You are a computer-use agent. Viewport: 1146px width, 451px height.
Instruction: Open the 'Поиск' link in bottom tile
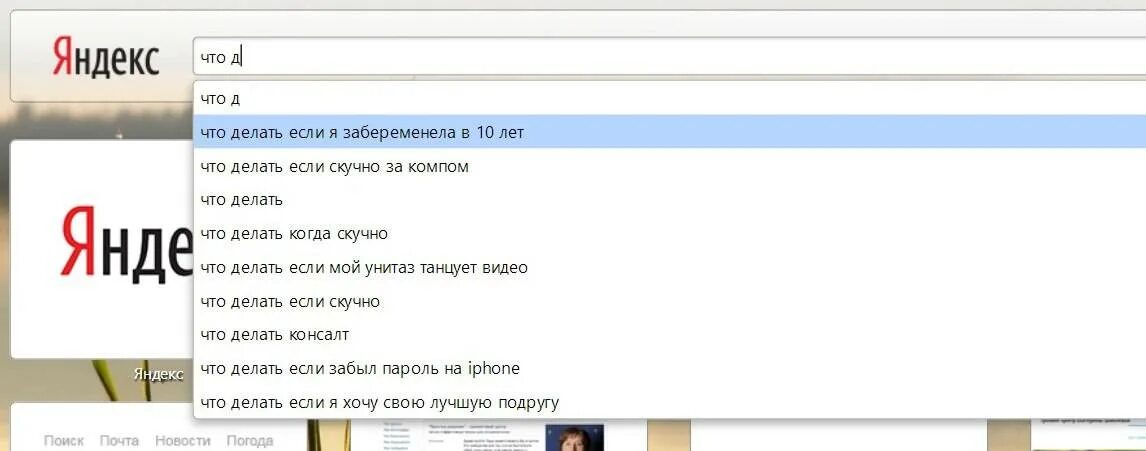click(x=64, y=441)
